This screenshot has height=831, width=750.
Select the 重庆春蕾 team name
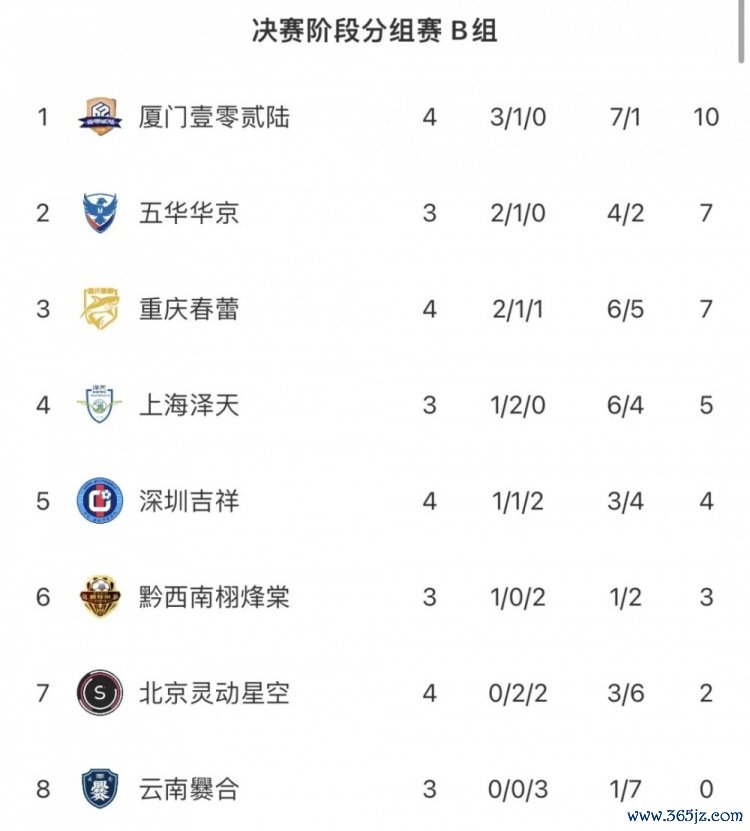(x=189, y=309)
